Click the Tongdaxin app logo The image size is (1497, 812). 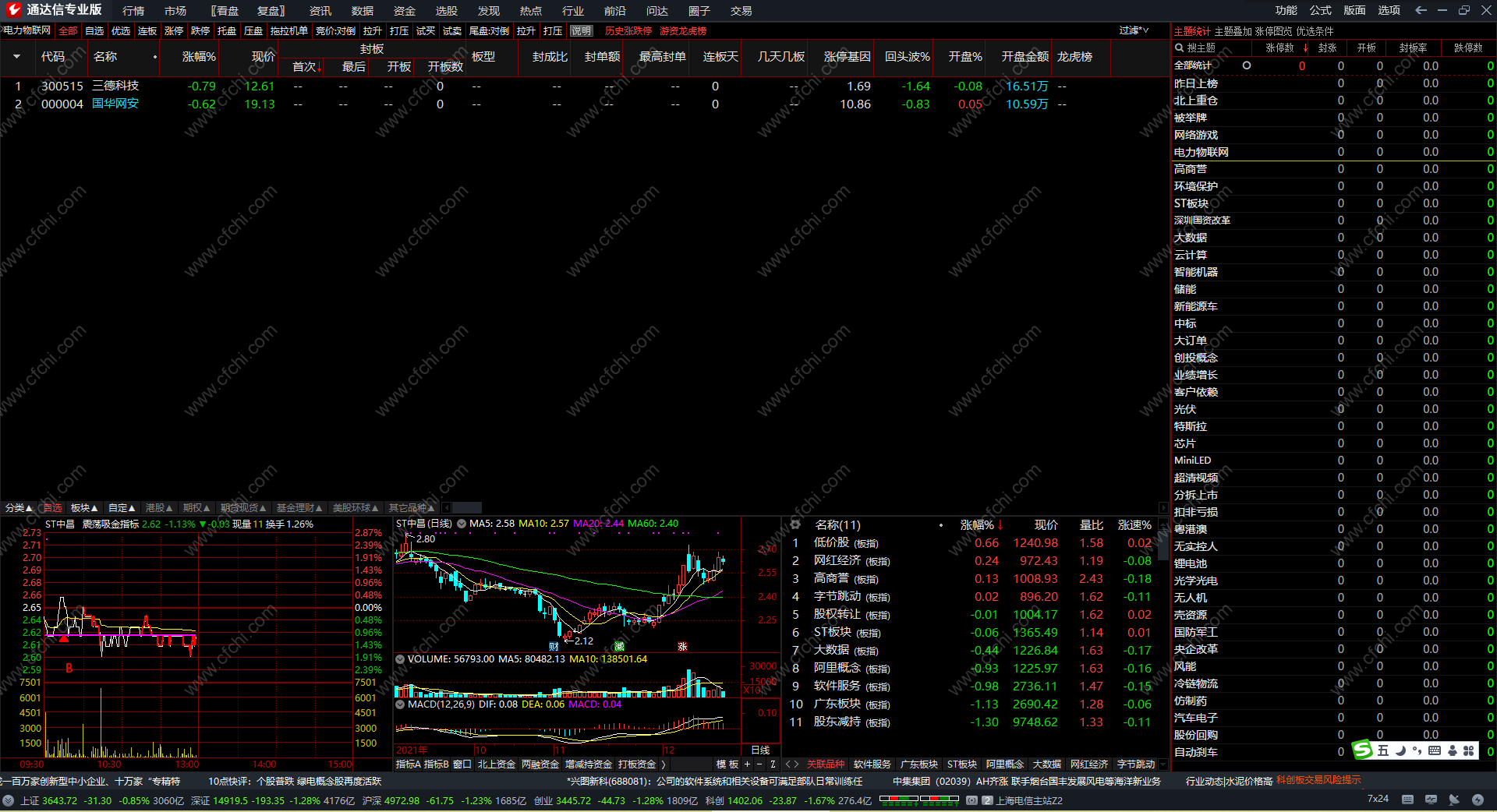pos(13,10)
